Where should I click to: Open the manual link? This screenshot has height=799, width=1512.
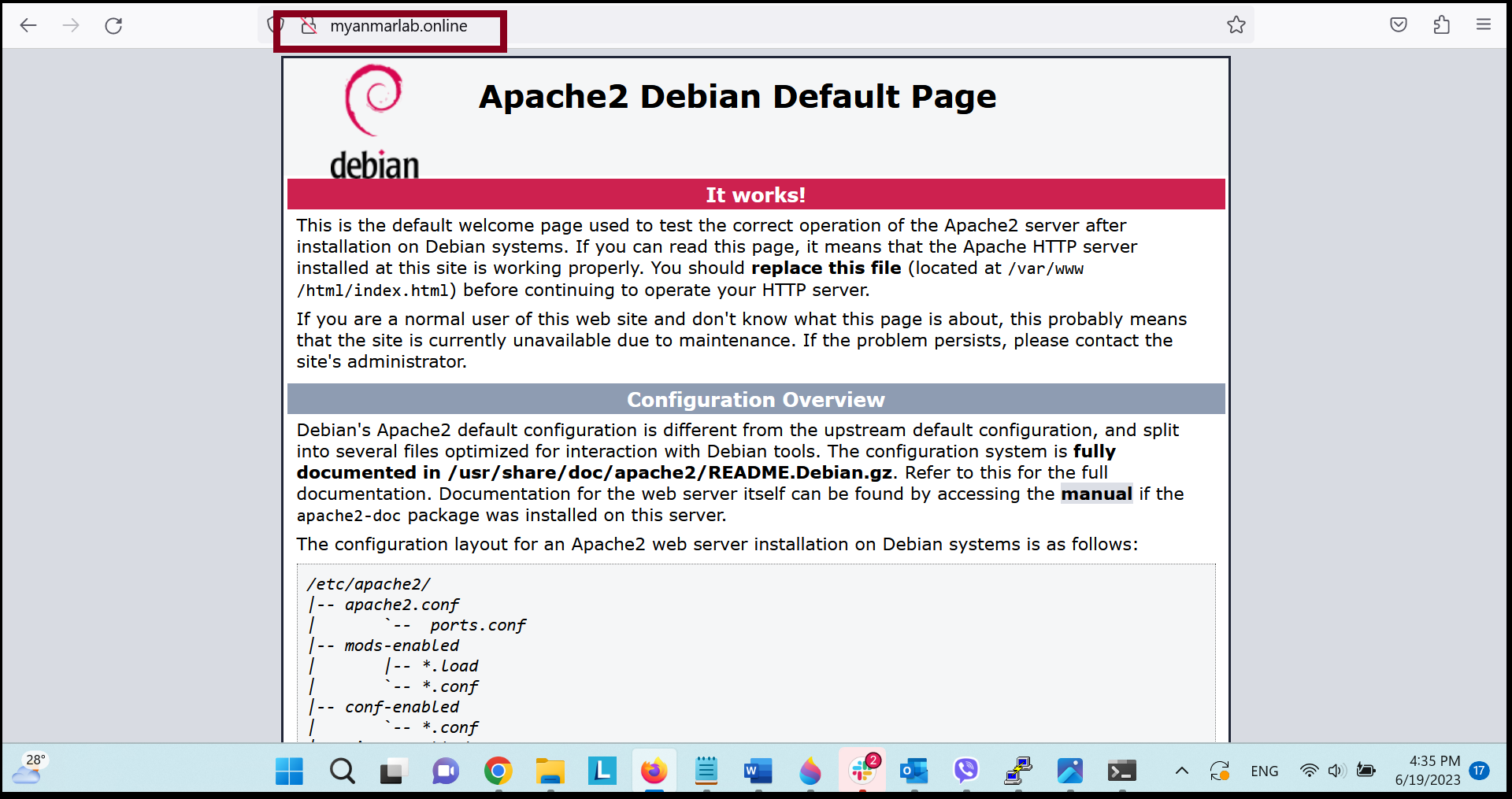(x=1096, y=494)
